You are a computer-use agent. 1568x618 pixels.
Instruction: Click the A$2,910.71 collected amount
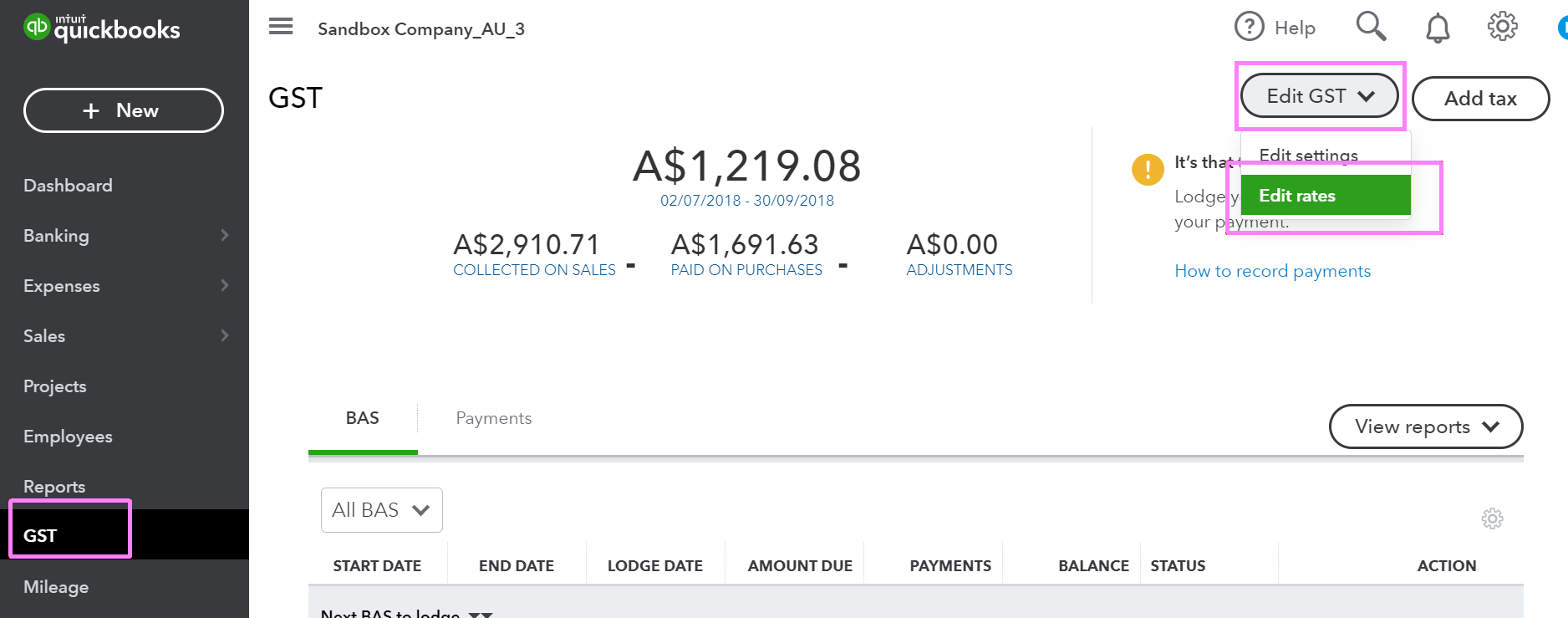(x=527, y=244)
